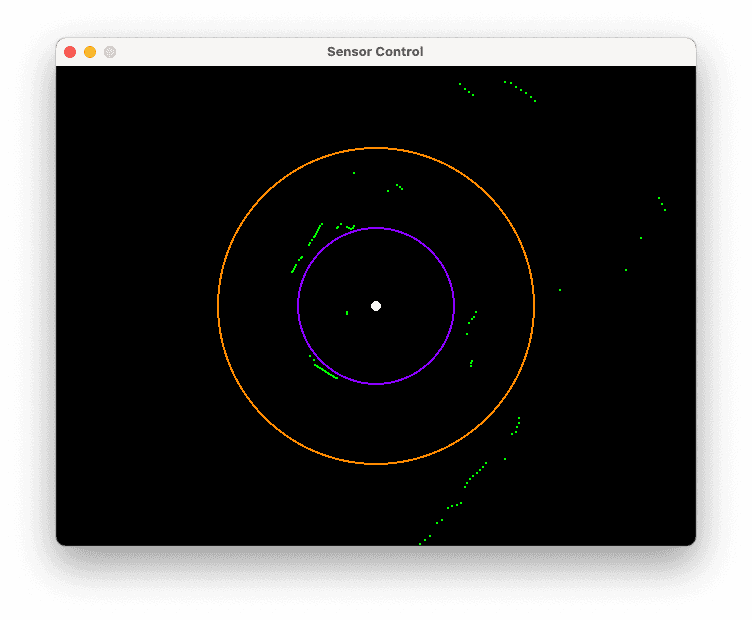The image size is (752, 620).
Task: Click green point cluster atop the purple circle
Action: pyautogui.click(x=346, y=227)
